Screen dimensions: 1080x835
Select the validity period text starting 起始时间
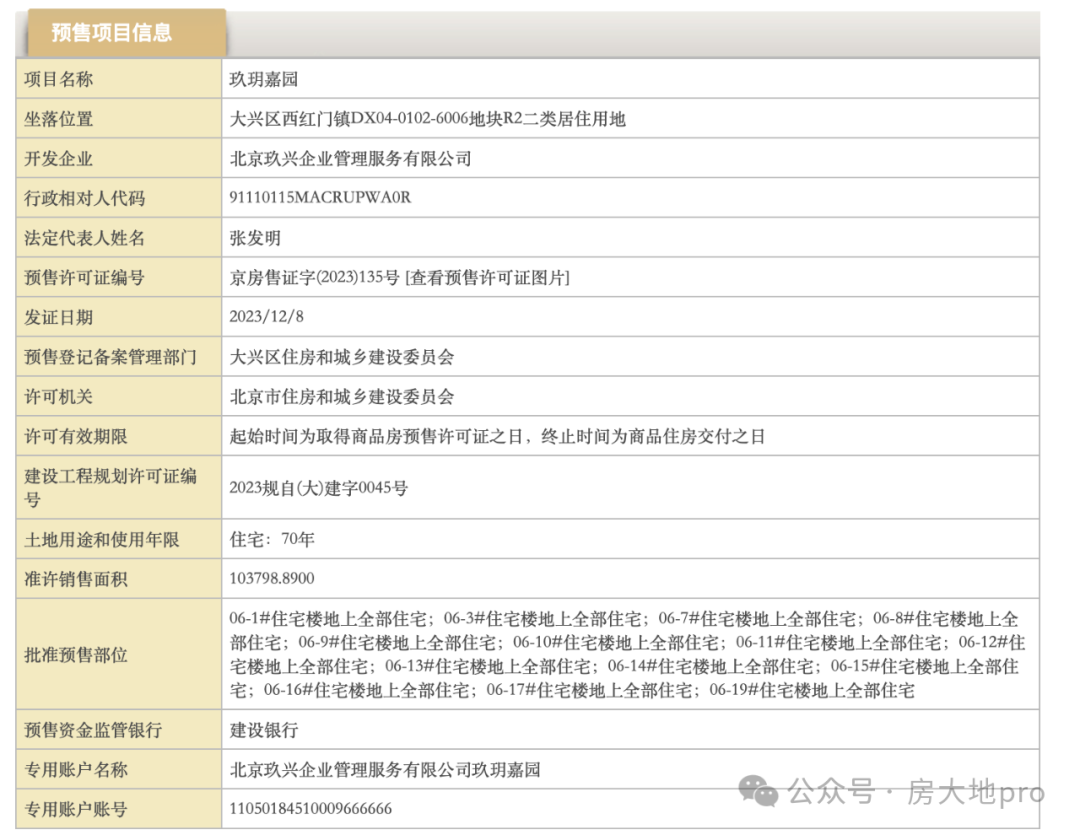point(497,437)
